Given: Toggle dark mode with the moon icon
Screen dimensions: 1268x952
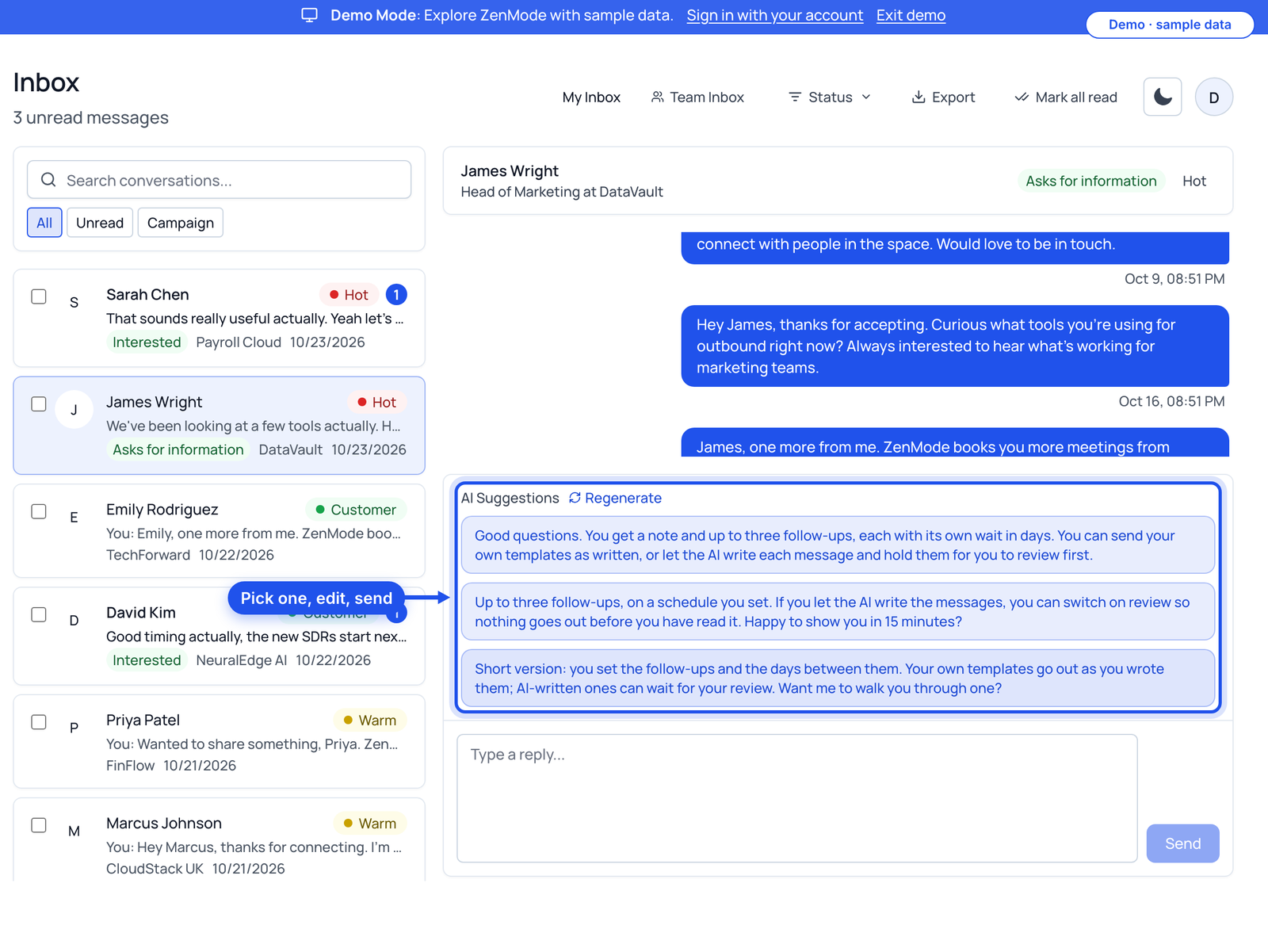Looking at the screenshot, I should [1163, 97].
